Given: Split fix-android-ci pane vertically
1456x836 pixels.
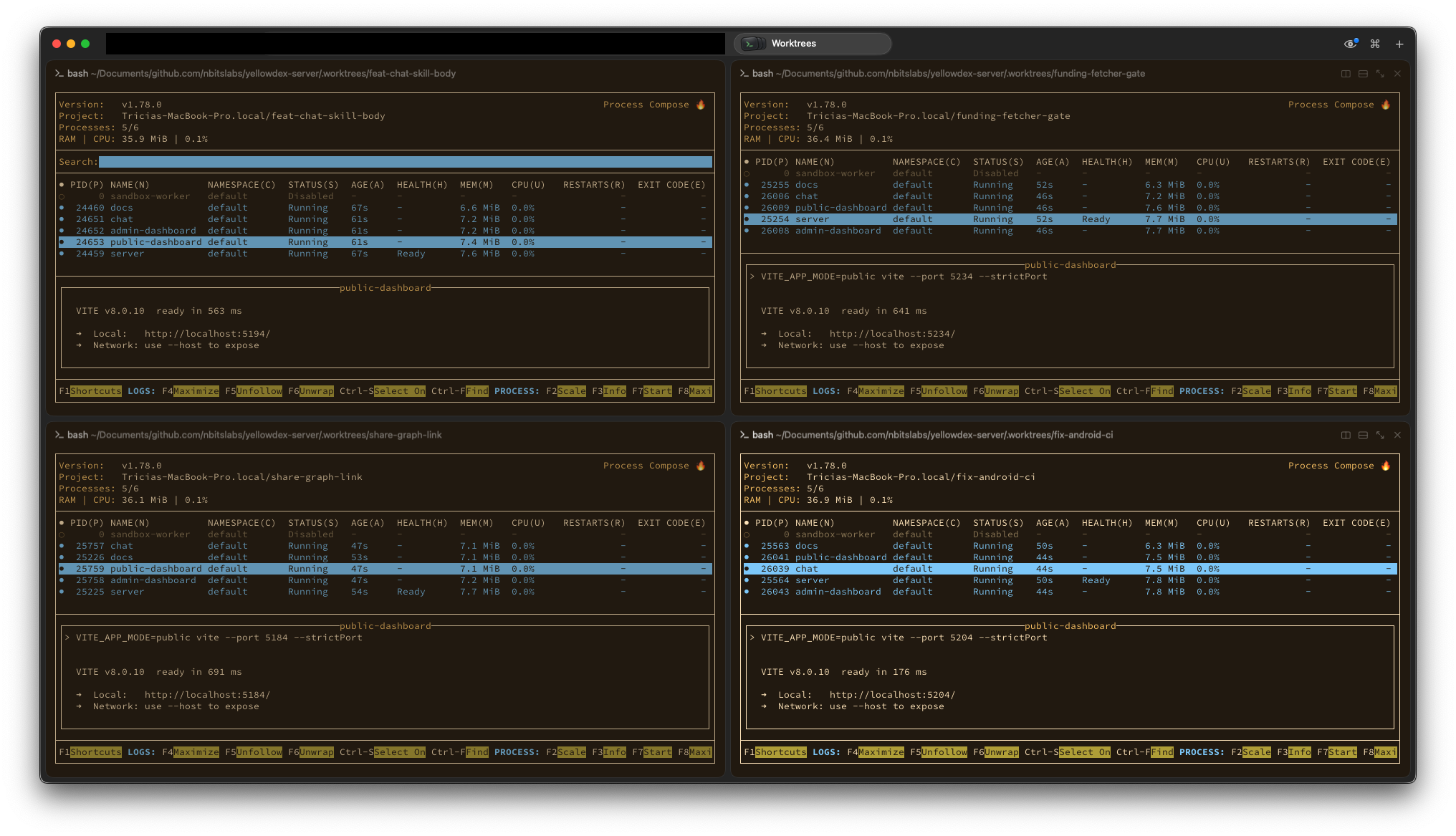Looking at the screenshot, I should coord(1346,435).
